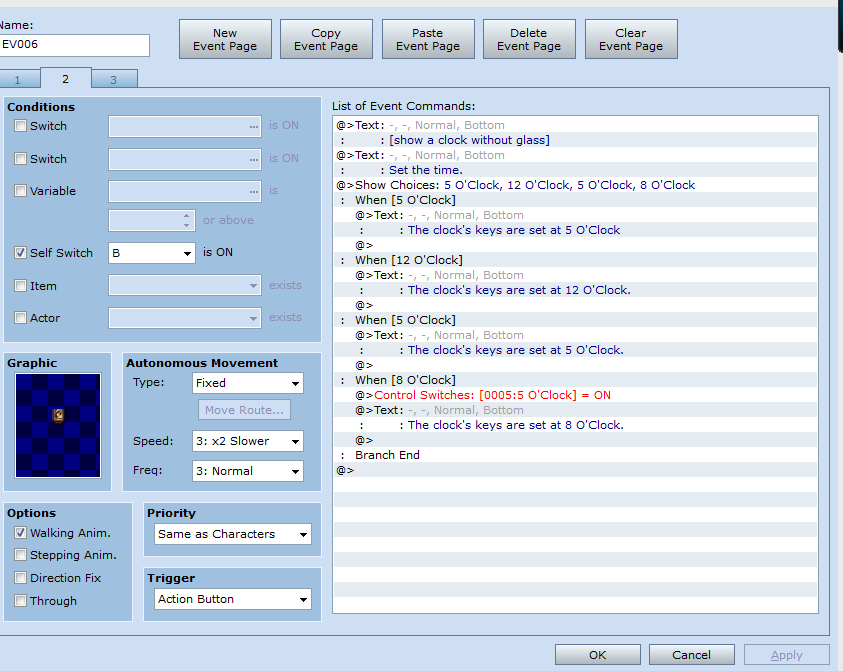
Task: Click inside the event Name field
Action: click(74, 45)
